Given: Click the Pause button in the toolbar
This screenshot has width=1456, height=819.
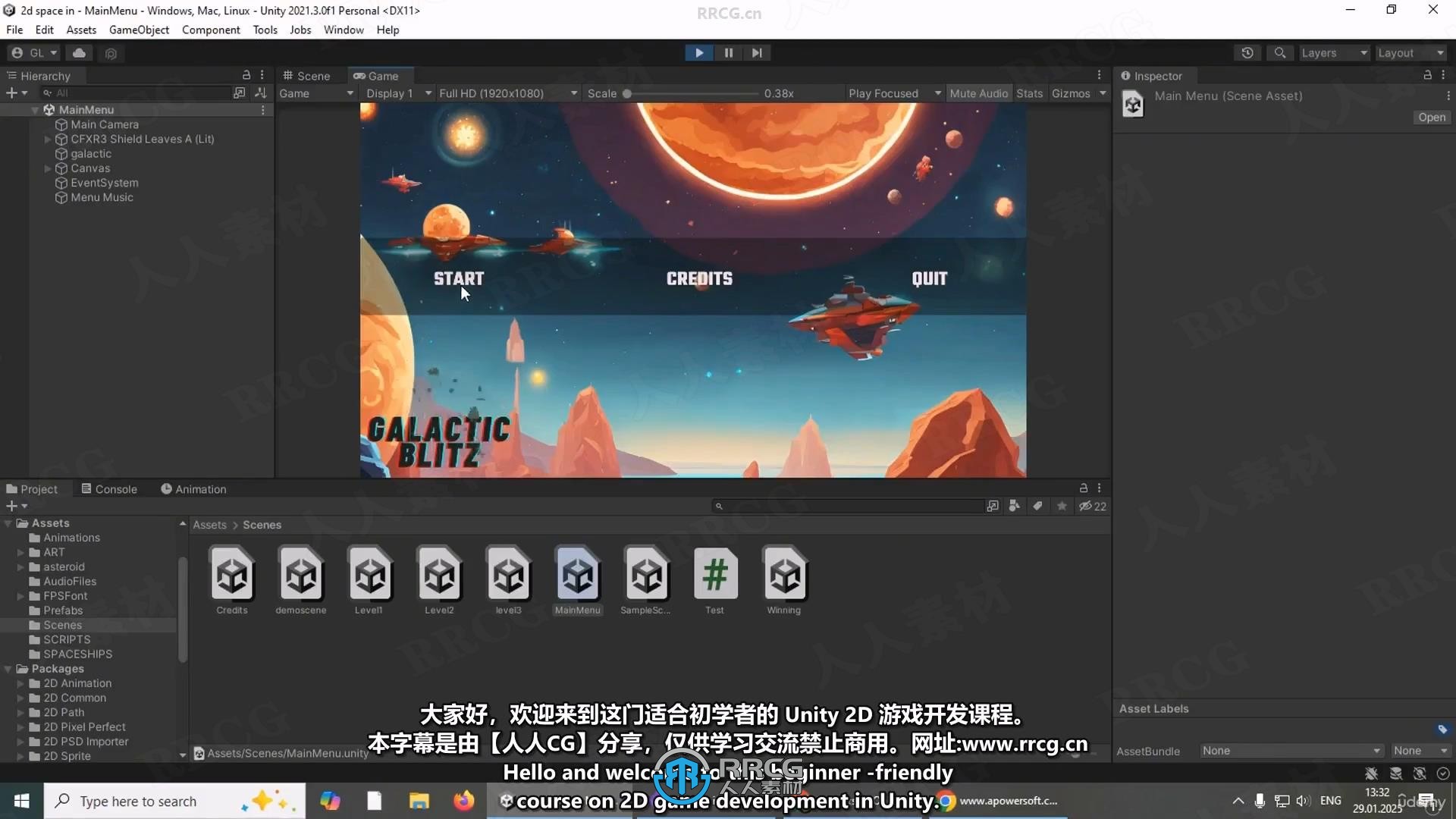Looking at the screenshot, I should click(x=728, y=53).
